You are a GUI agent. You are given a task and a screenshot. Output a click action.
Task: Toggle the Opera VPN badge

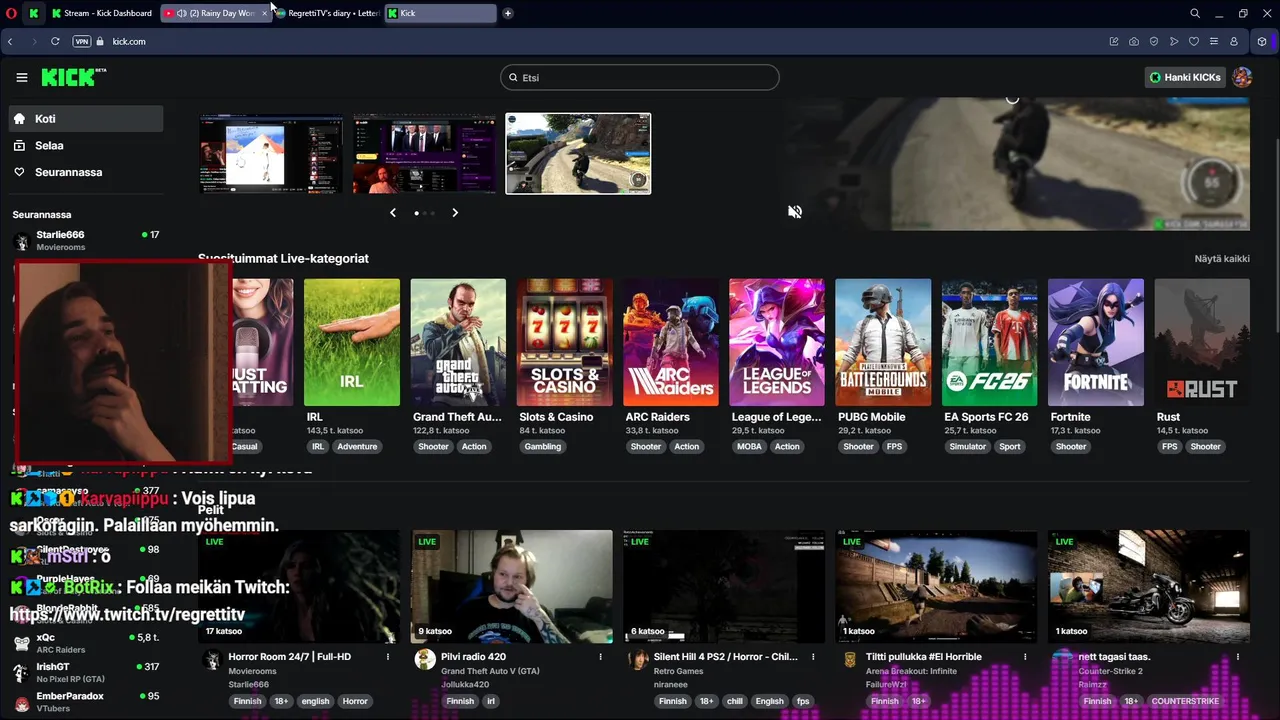(82, 41)
